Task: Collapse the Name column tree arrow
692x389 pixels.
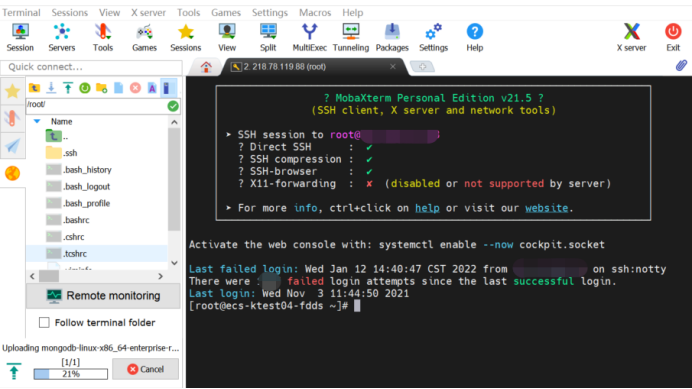Action: (x=37, y=121)
